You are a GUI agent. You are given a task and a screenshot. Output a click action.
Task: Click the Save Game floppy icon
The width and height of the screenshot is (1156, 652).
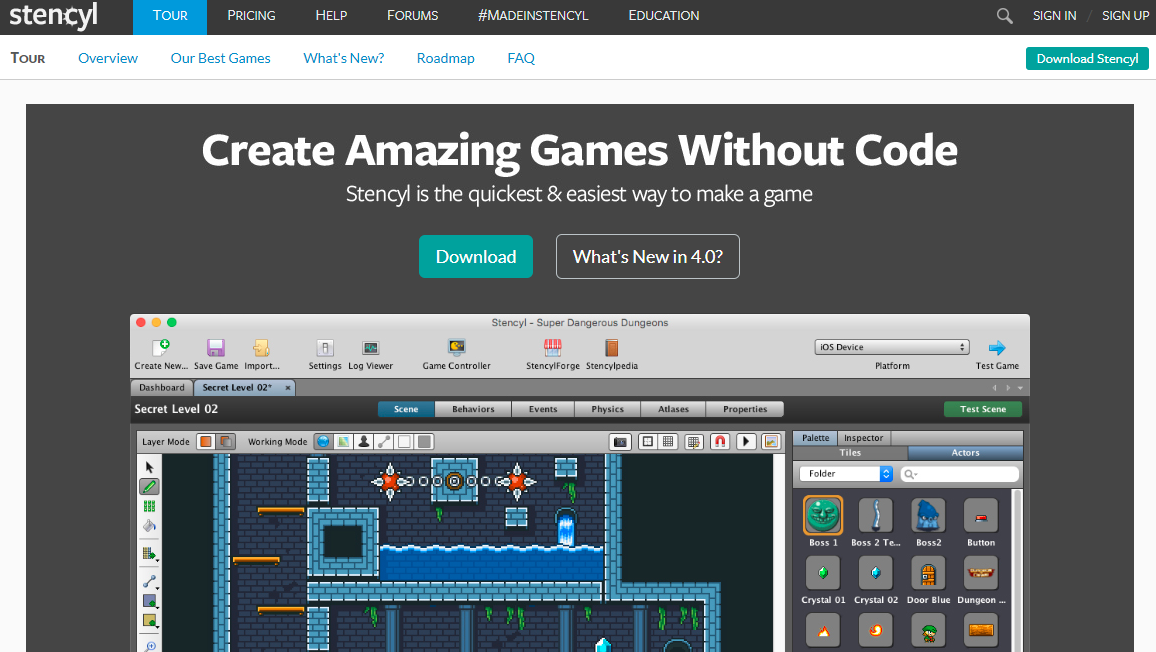pos(216,348)
